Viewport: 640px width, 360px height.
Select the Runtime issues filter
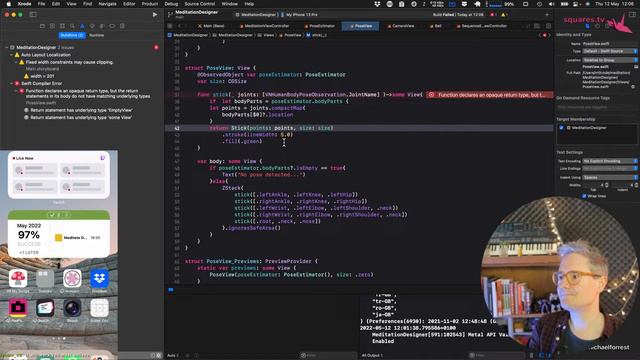point(97,35)
